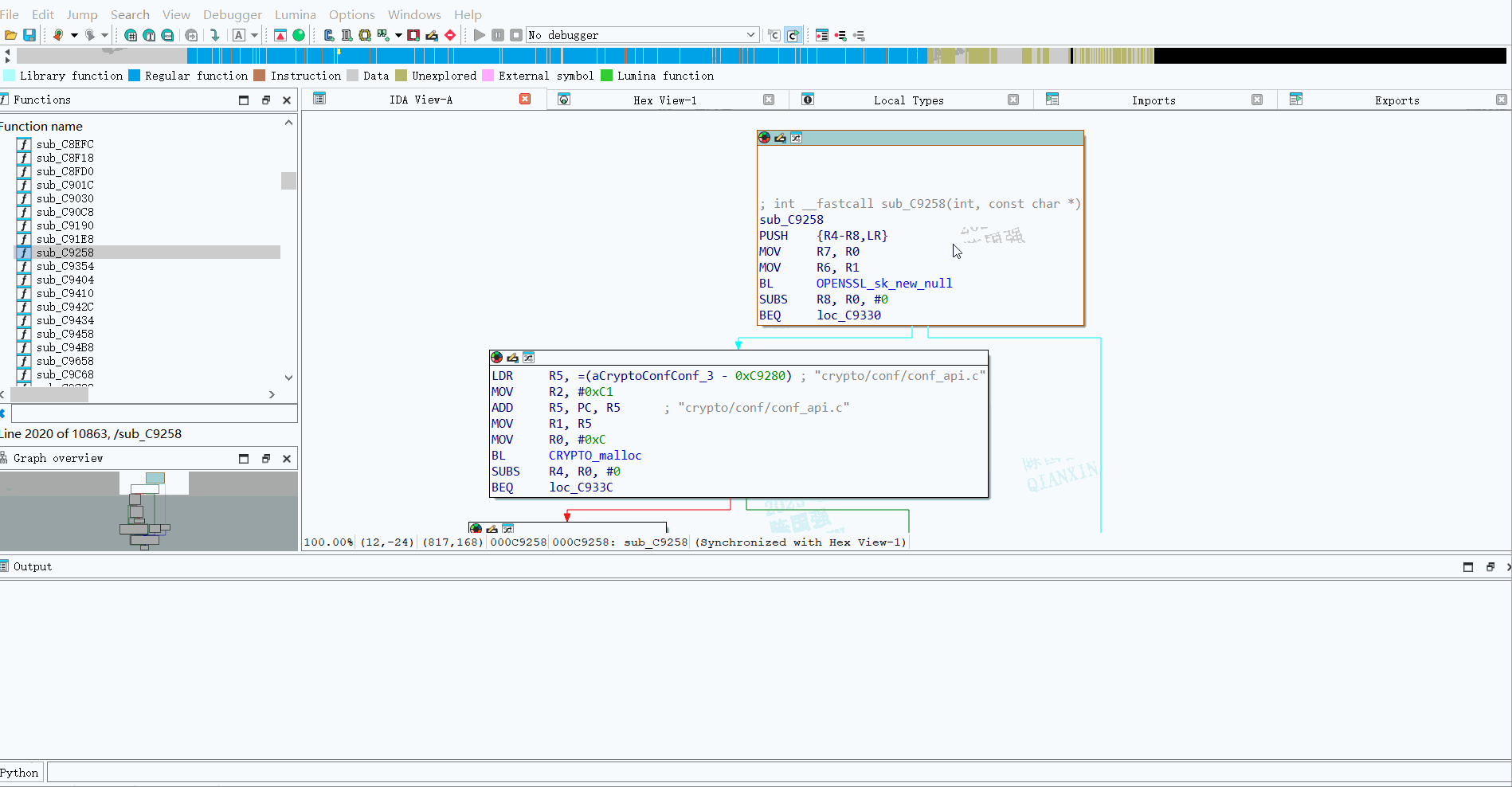Click the CRYPTO_malloc function reference
The height and width of the screenshot is (787, 1512).
(594, 456)
